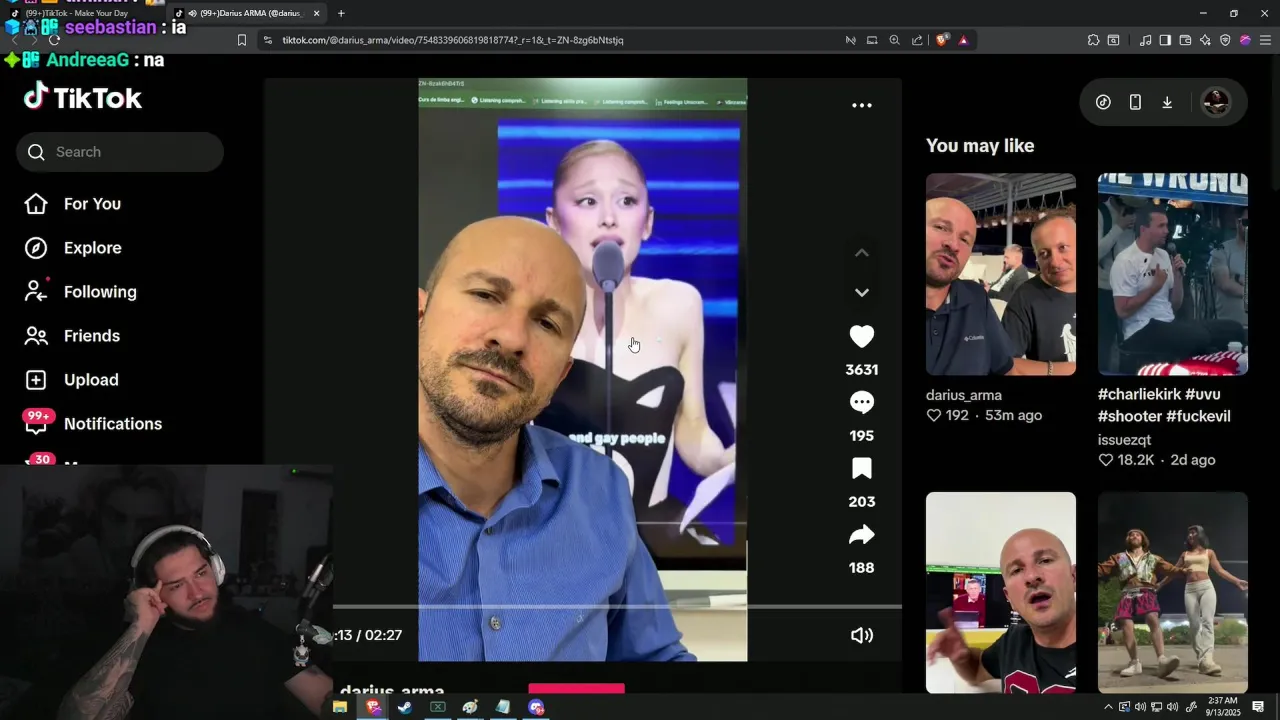Image resolution: width=1280 pixels, height=720 pixels.
Task: Go to next video with down chevron
Action: click(x=861, y=292)
